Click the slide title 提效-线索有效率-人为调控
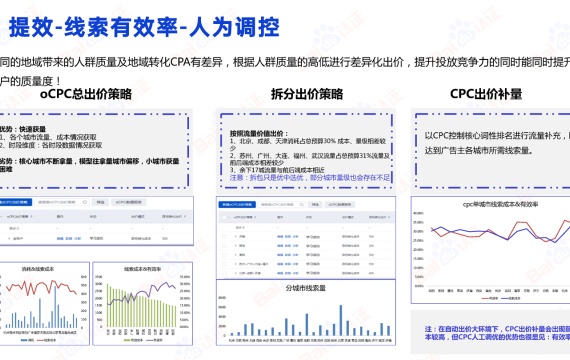570x360 pixels. tap(144, 27)
